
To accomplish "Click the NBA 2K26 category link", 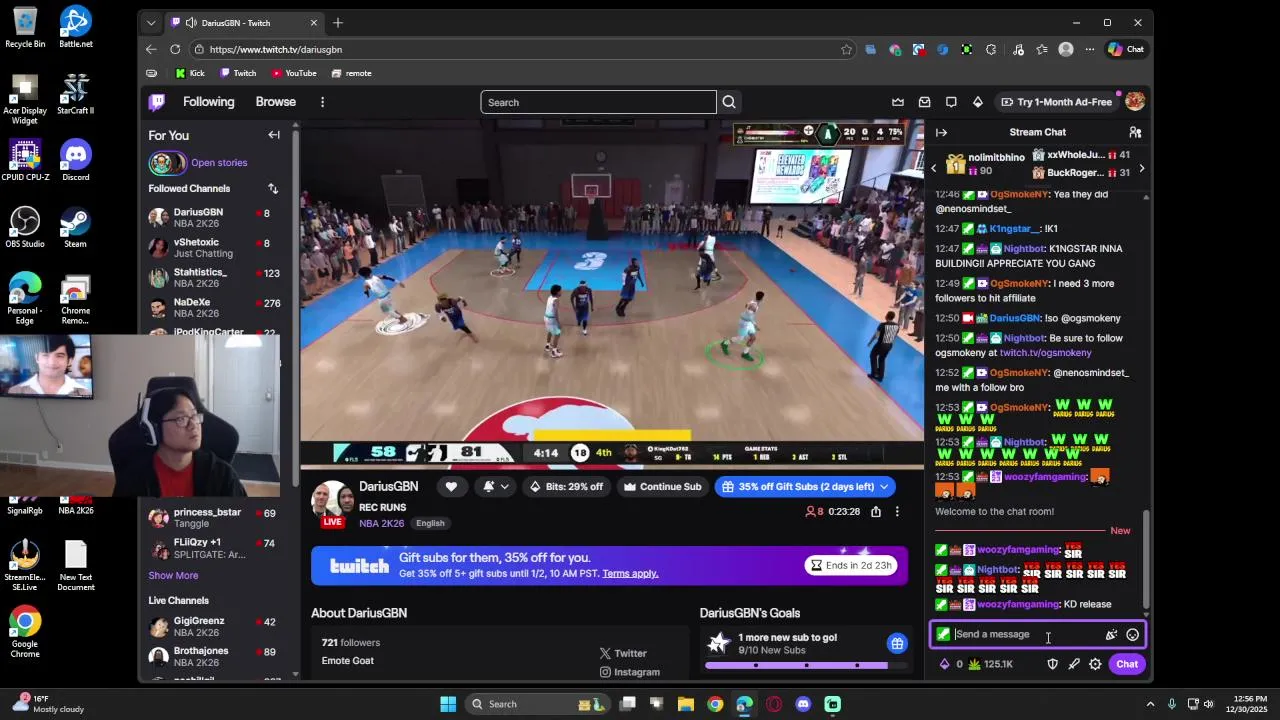I will pos(382,523).
